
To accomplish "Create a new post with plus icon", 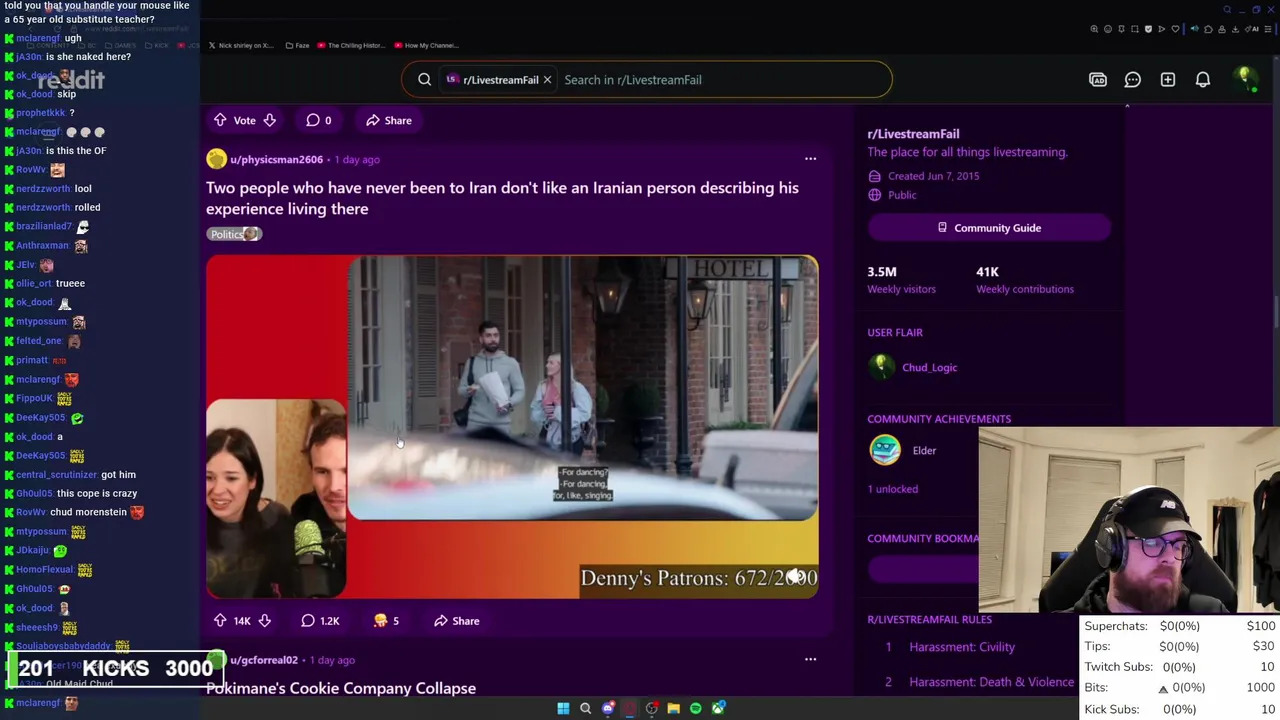I will 1168,80.
